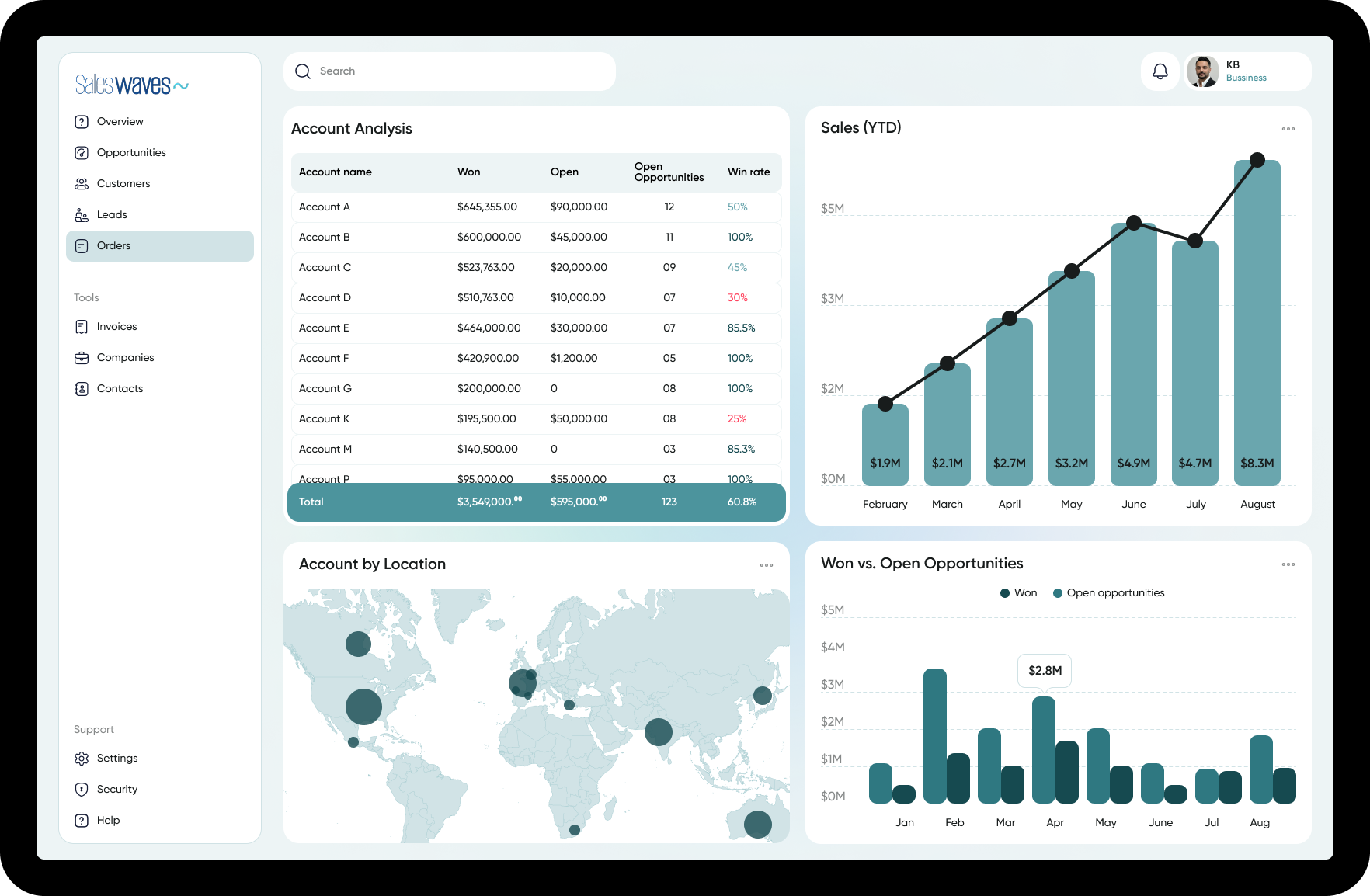
Task: Select the Account A row name
Action: tap(325, 207)
